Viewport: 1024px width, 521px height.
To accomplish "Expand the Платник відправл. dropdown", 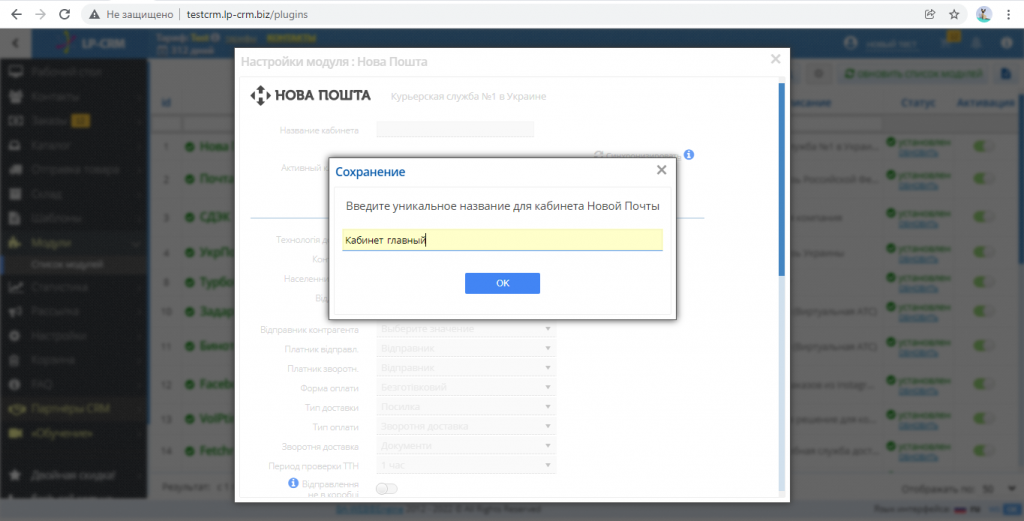I will (x=466, y=349).
